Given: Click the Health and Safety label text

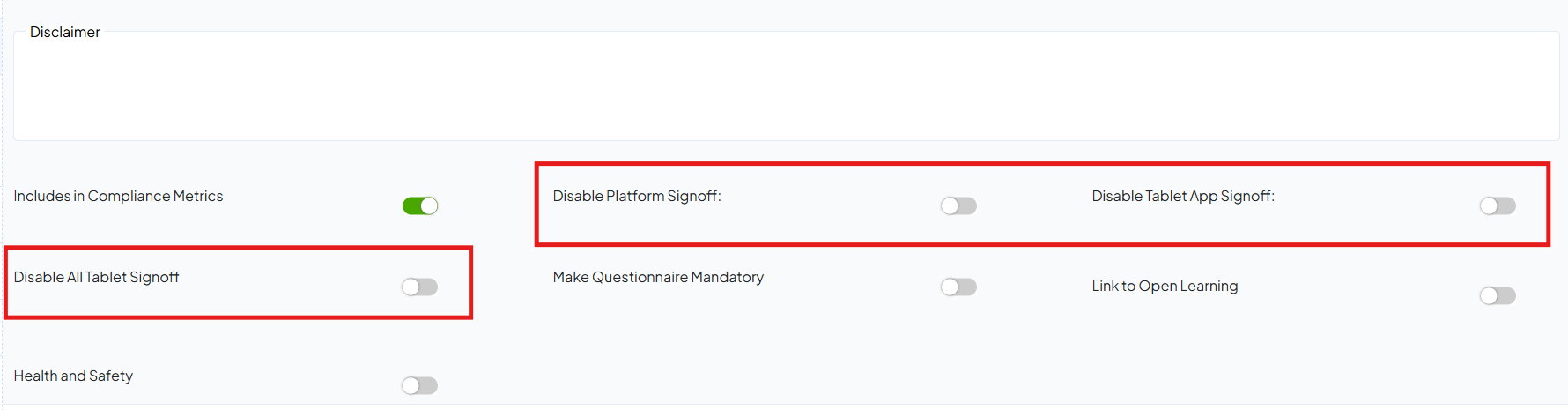Looking at the screenshot, I should [x=73, y=376].
